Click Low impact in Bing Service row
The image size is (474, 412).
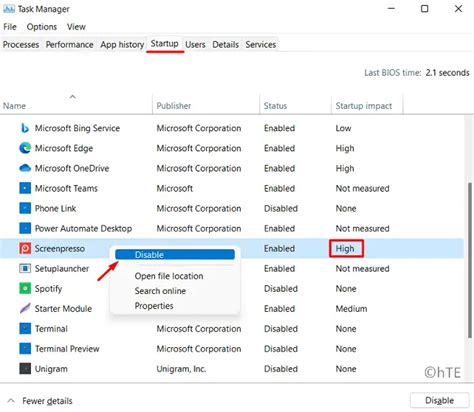click(x=343, y=128)
